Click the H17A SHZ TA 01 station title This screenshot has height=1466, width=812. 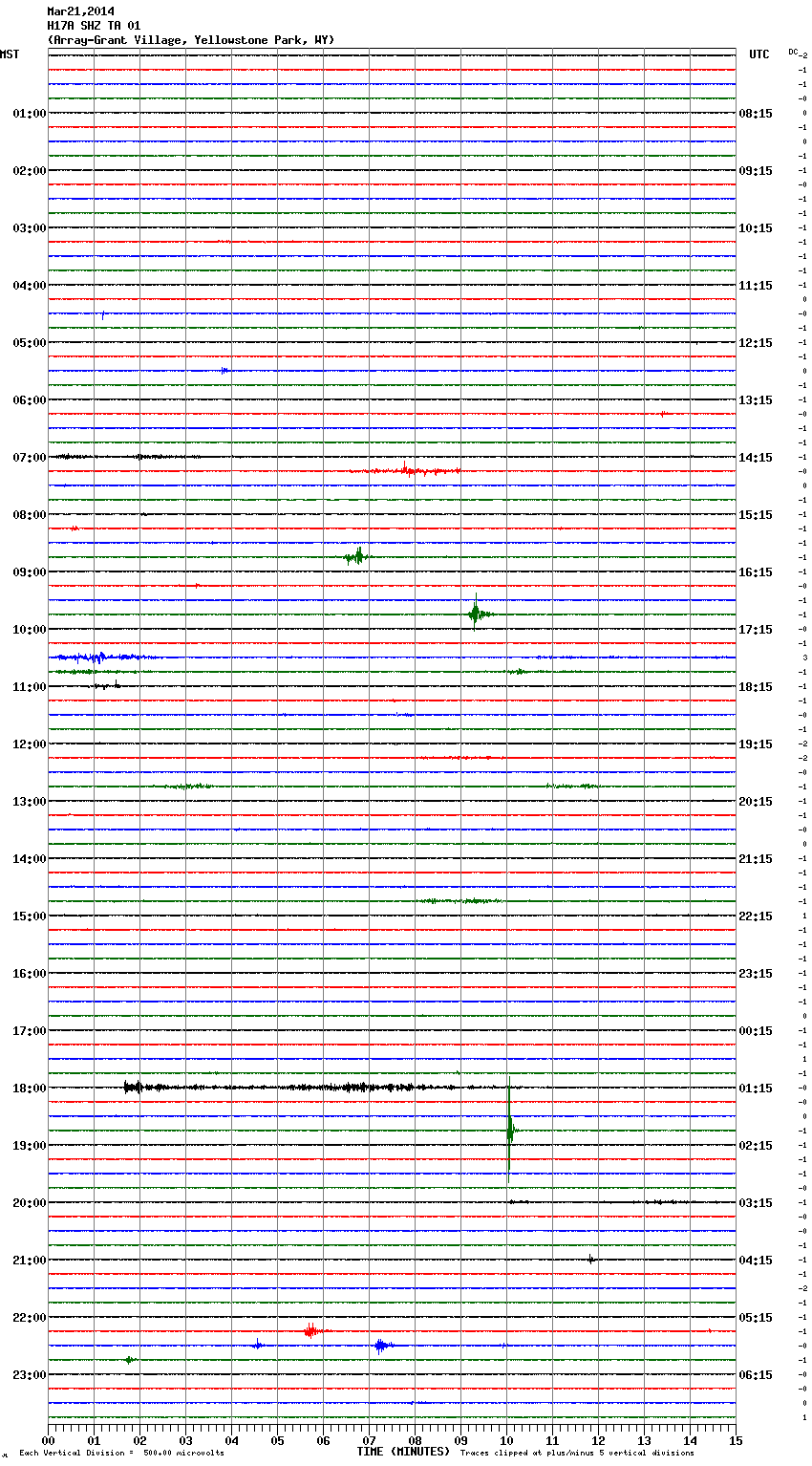coord(94,26)
